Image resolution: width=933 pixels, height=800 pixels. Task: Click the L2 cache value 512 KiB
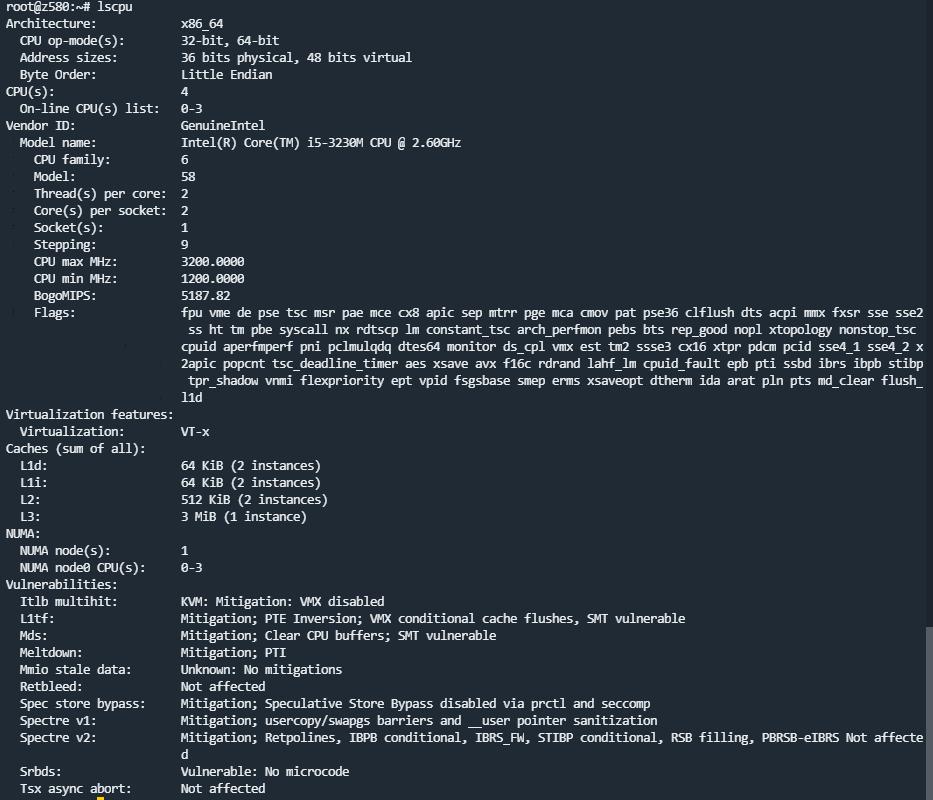pyautogui.click(x=254, y=500)
